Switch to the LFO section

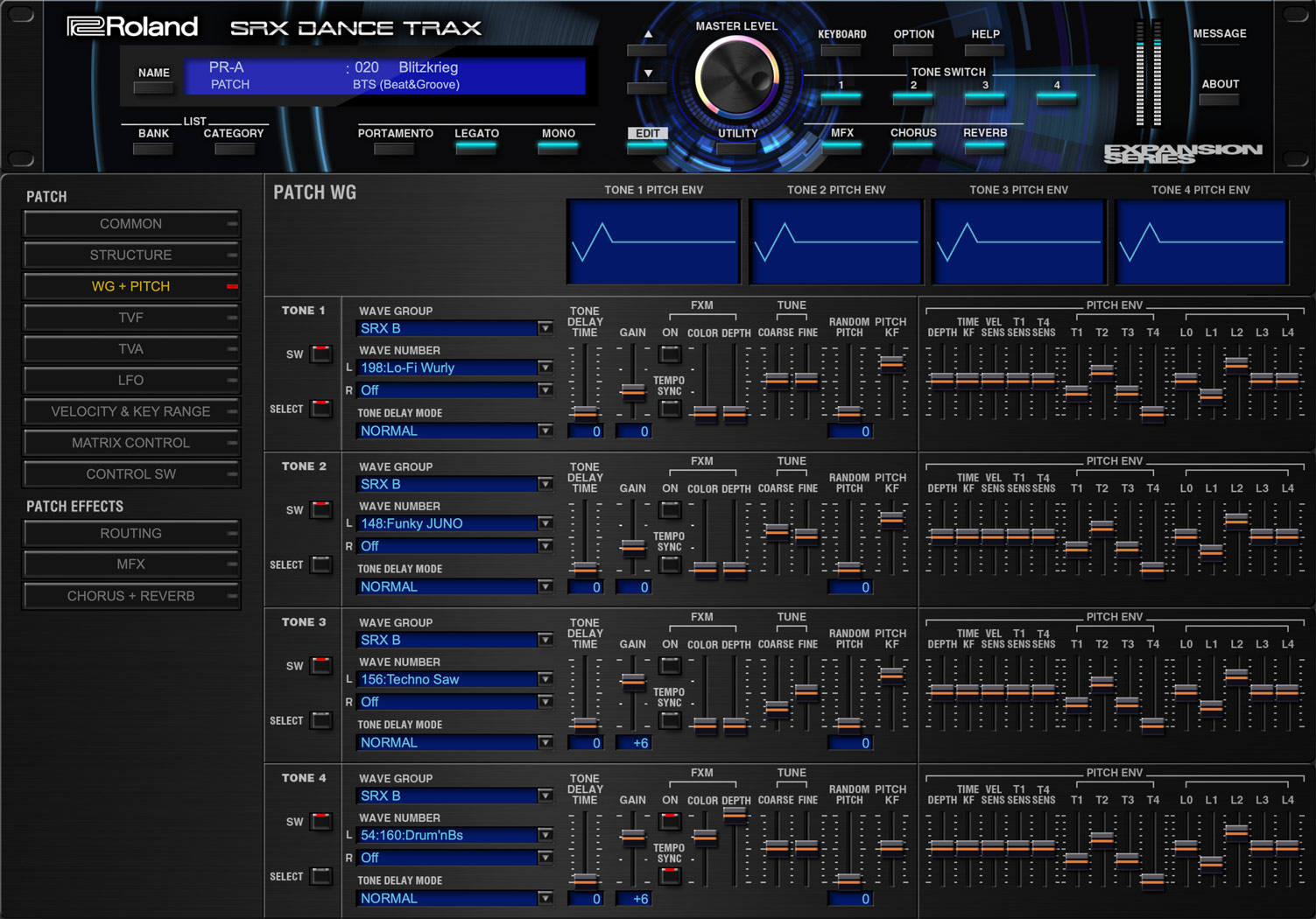[x=131, y=381]
